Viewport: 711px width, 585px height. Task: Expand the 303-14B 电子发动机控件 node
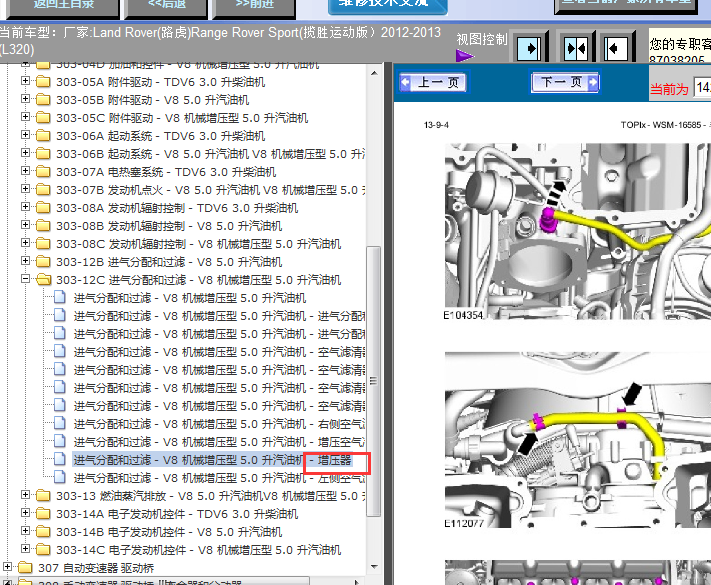pos(25,531)
